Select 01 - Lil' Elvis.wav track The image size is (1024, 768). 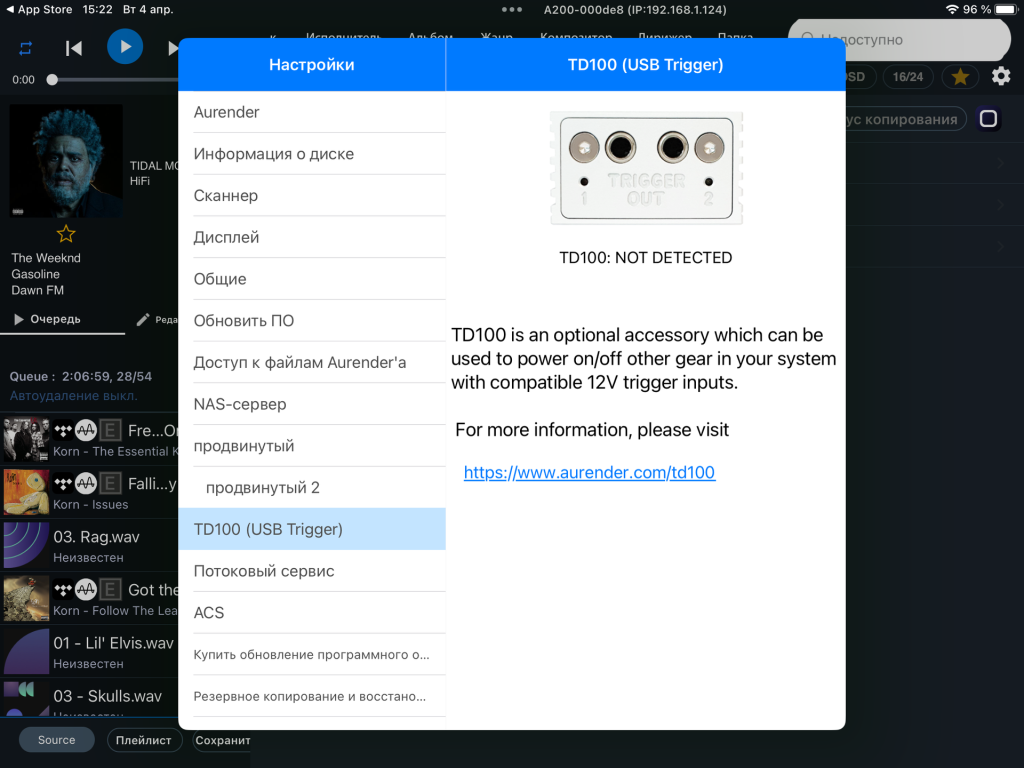(x=89, y=652)
